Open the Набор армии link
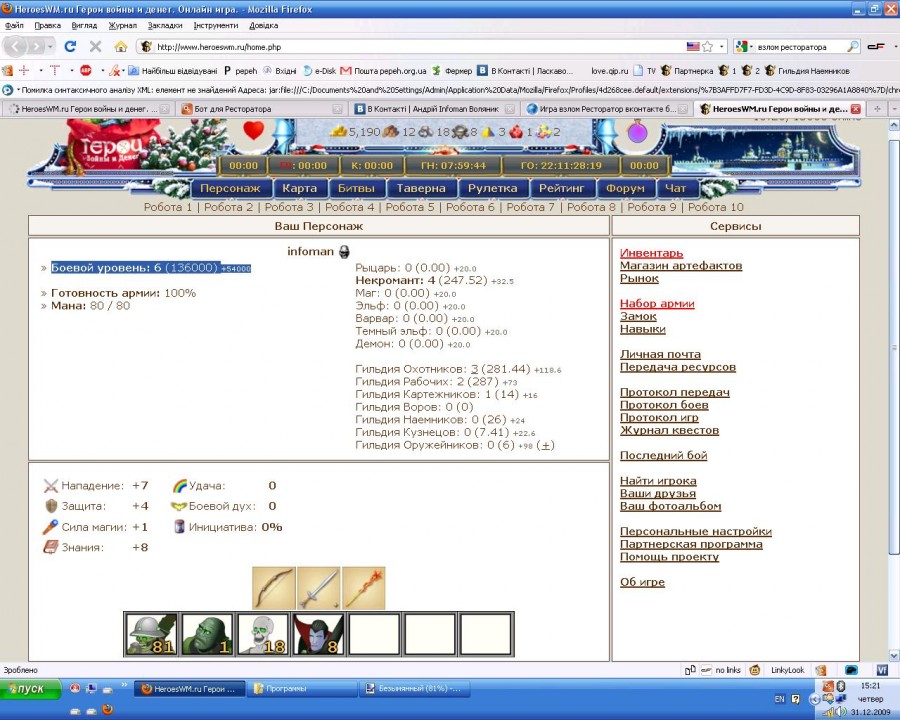Screen dimensions: 900x720 tap(657, 304)
